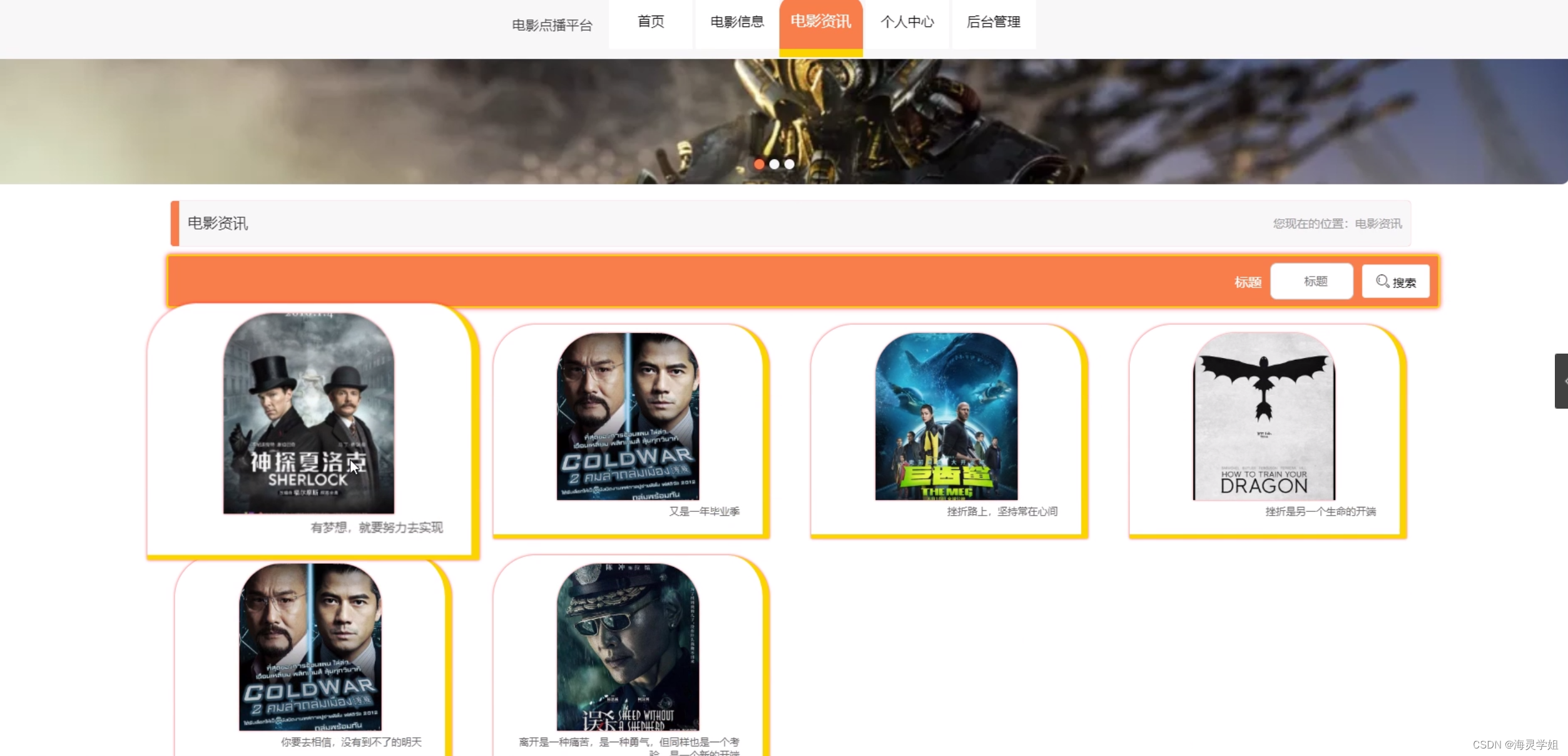Expand the dark side panel handle
The image size is (1568, 756).
pyautogui.click(x=1561, y=381)
